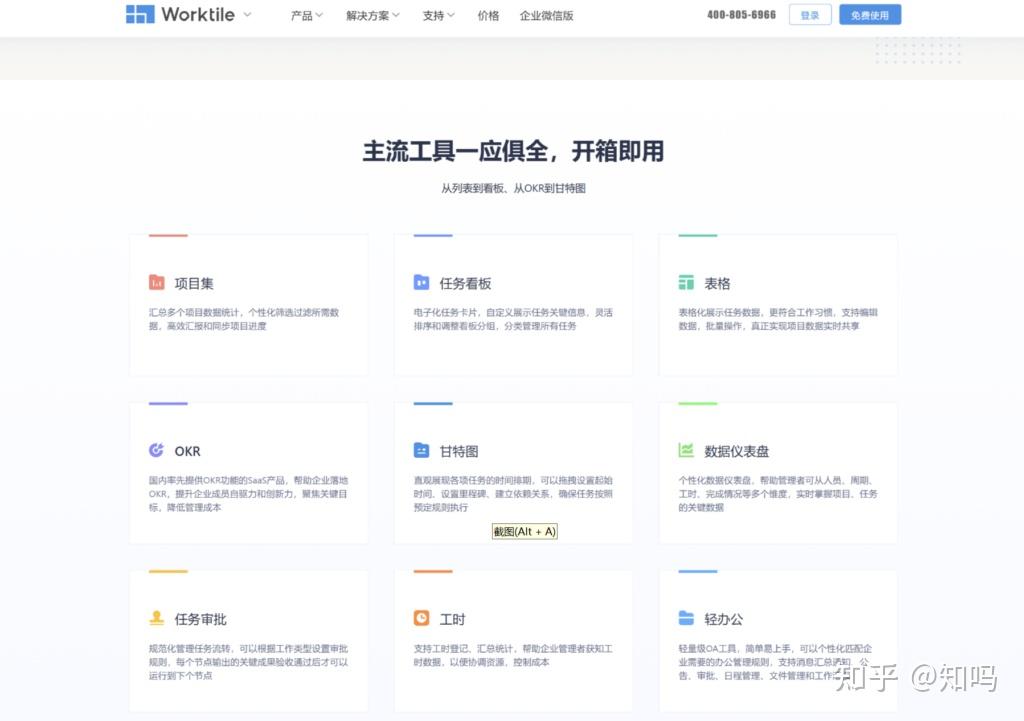Select the 表格 table icon
This screenshot has width=1024, height=721.
pyautogui.click(x=685, y=282)
